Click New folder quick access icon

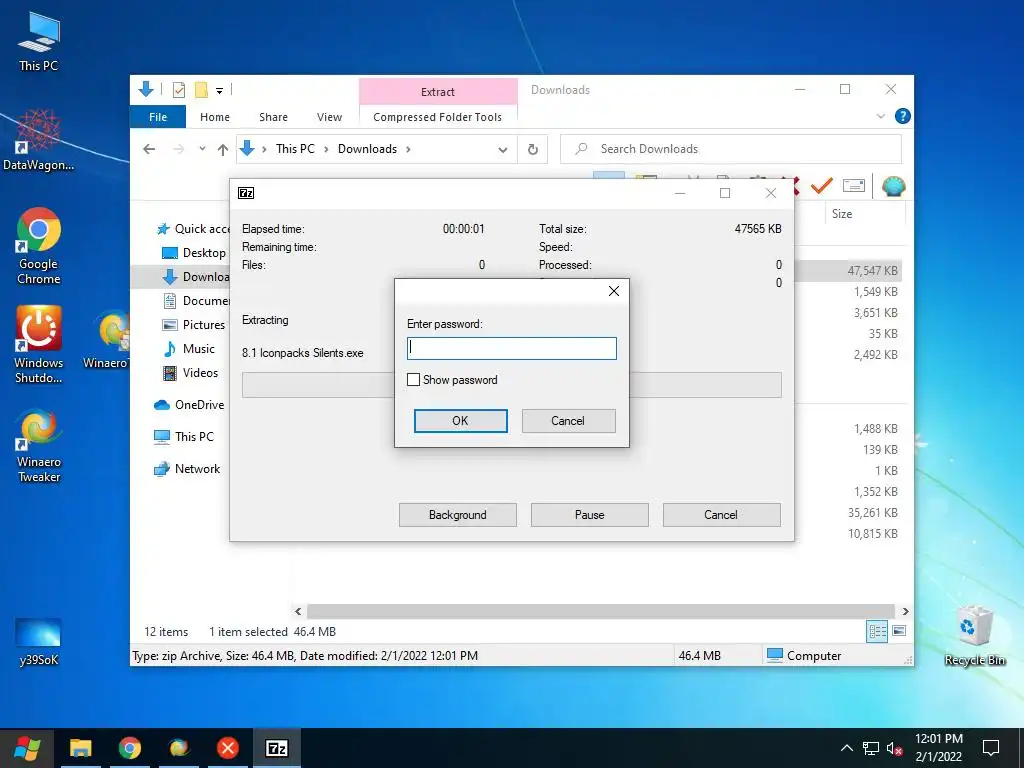[x=201, y=90]
